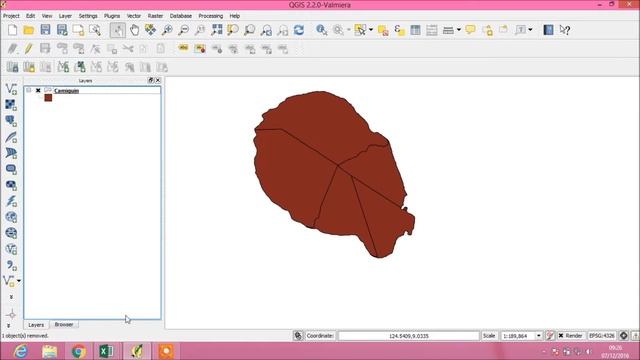Image resolution: width=640 pixels, height=360 pixels.
Task: Open the Composer Manager icon
Action: click(95, 30)
